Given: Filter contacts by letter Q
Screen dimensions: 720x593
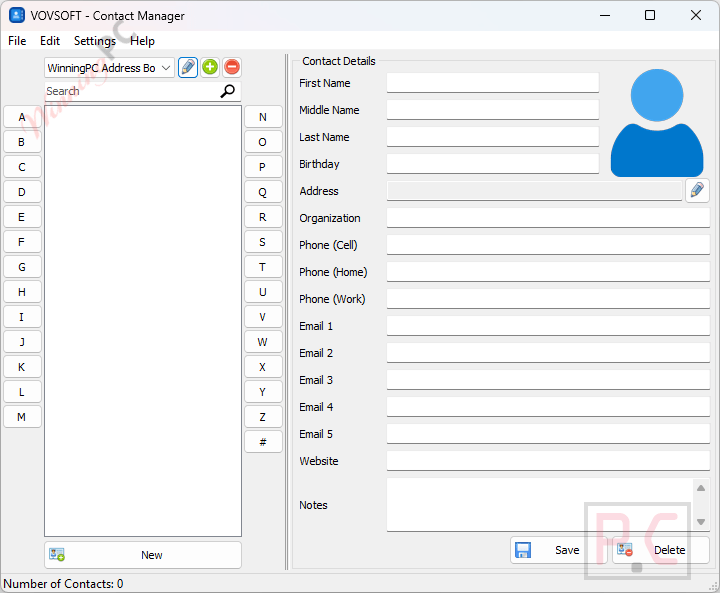Looking at the screenshot, I should point(263,192).
